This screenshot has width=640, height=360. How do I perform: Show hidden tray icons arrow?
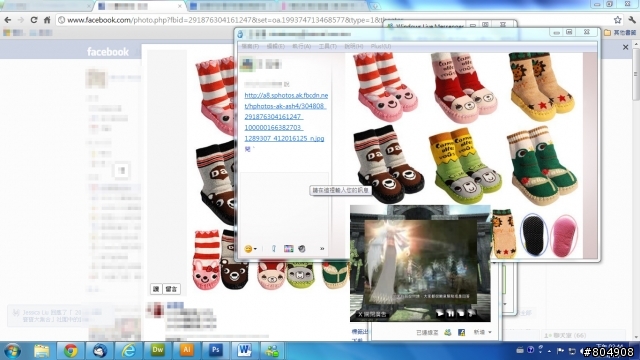(x=549, y=351)
